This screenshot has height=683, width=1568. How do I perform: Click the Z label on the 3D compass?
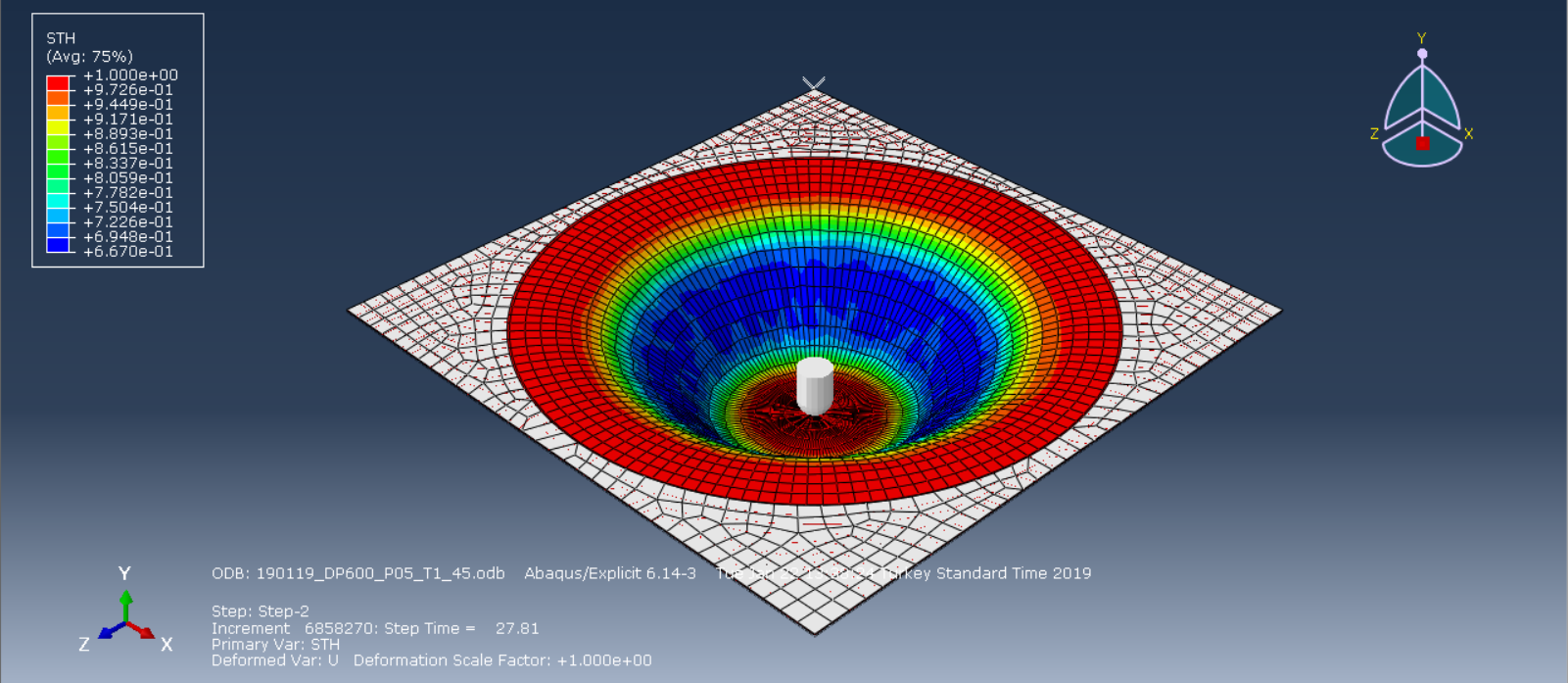pos(1374,134)
